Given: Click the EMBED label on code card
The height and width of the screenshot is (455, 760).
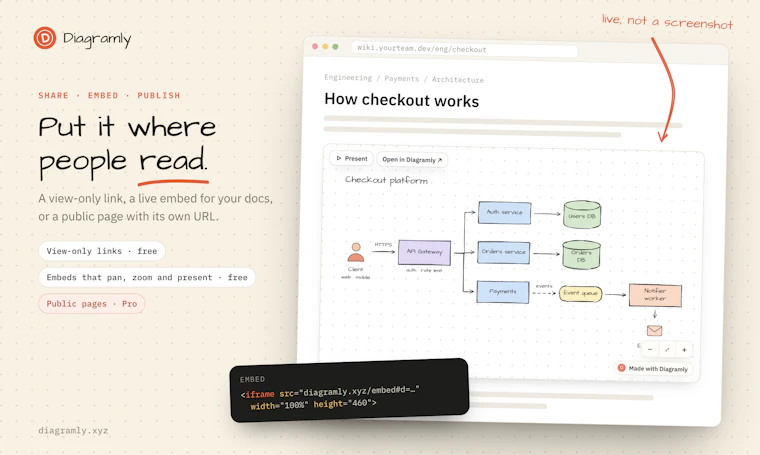Looking at the screenshot, I should tap(253, 379).
